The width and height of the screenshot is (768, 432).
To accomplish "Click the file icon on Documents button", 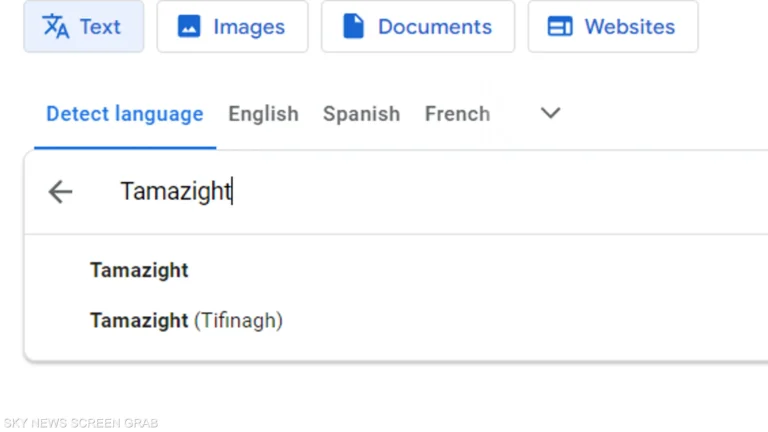I will (x=353, y=27).
